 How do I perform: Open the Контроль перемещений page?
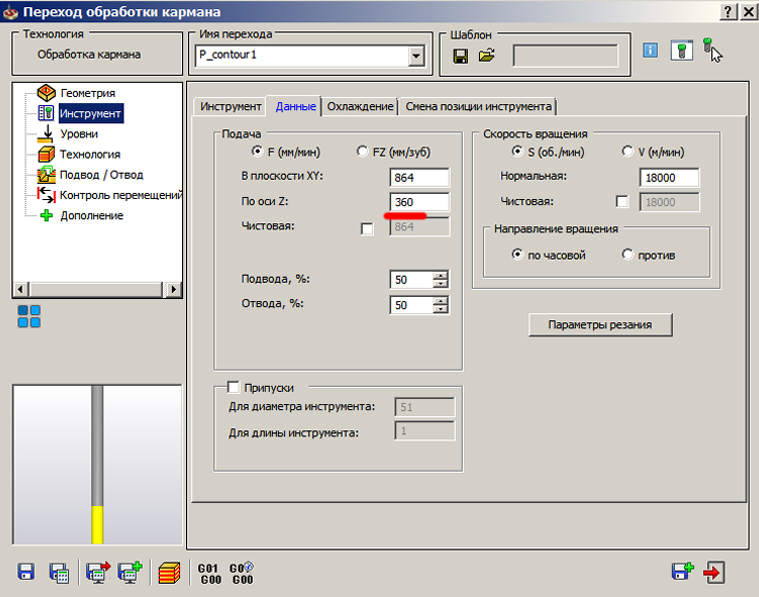point(121,195)
